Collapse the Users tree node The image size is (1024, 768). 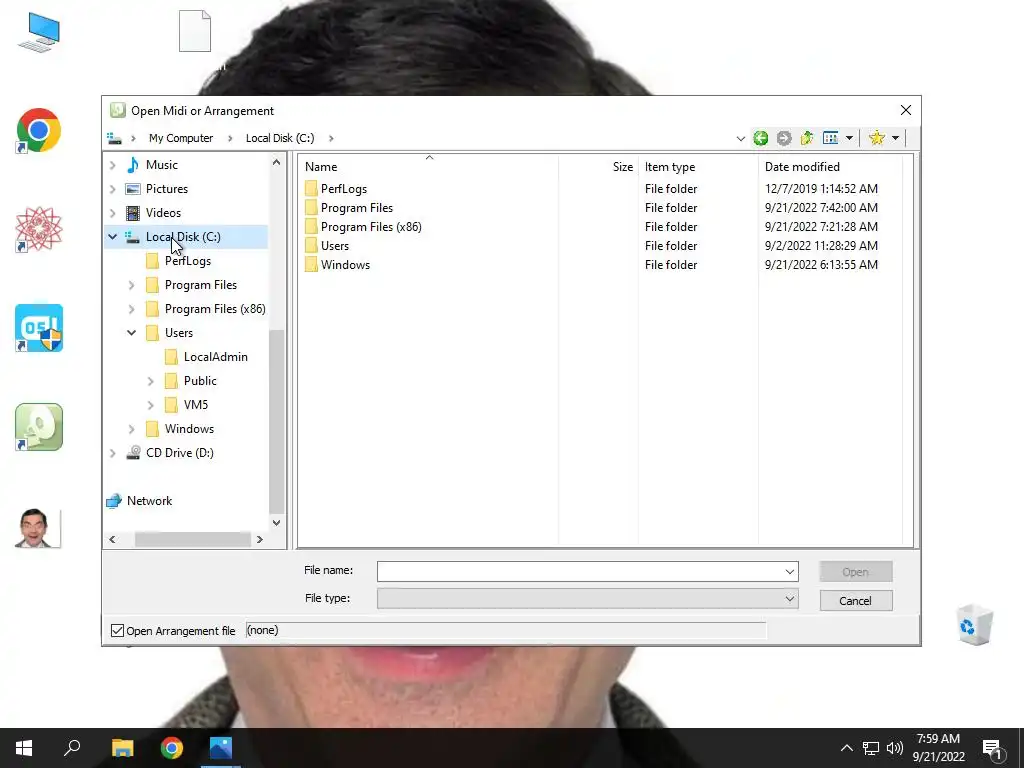pos(131,333)
